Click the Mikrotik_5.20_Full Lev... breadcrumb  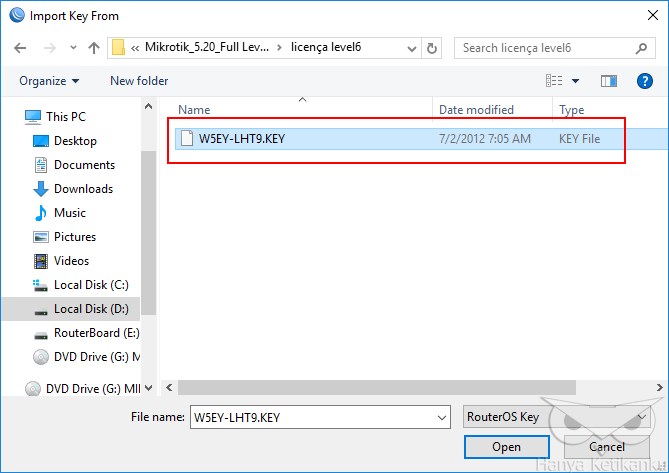(207, 47)
